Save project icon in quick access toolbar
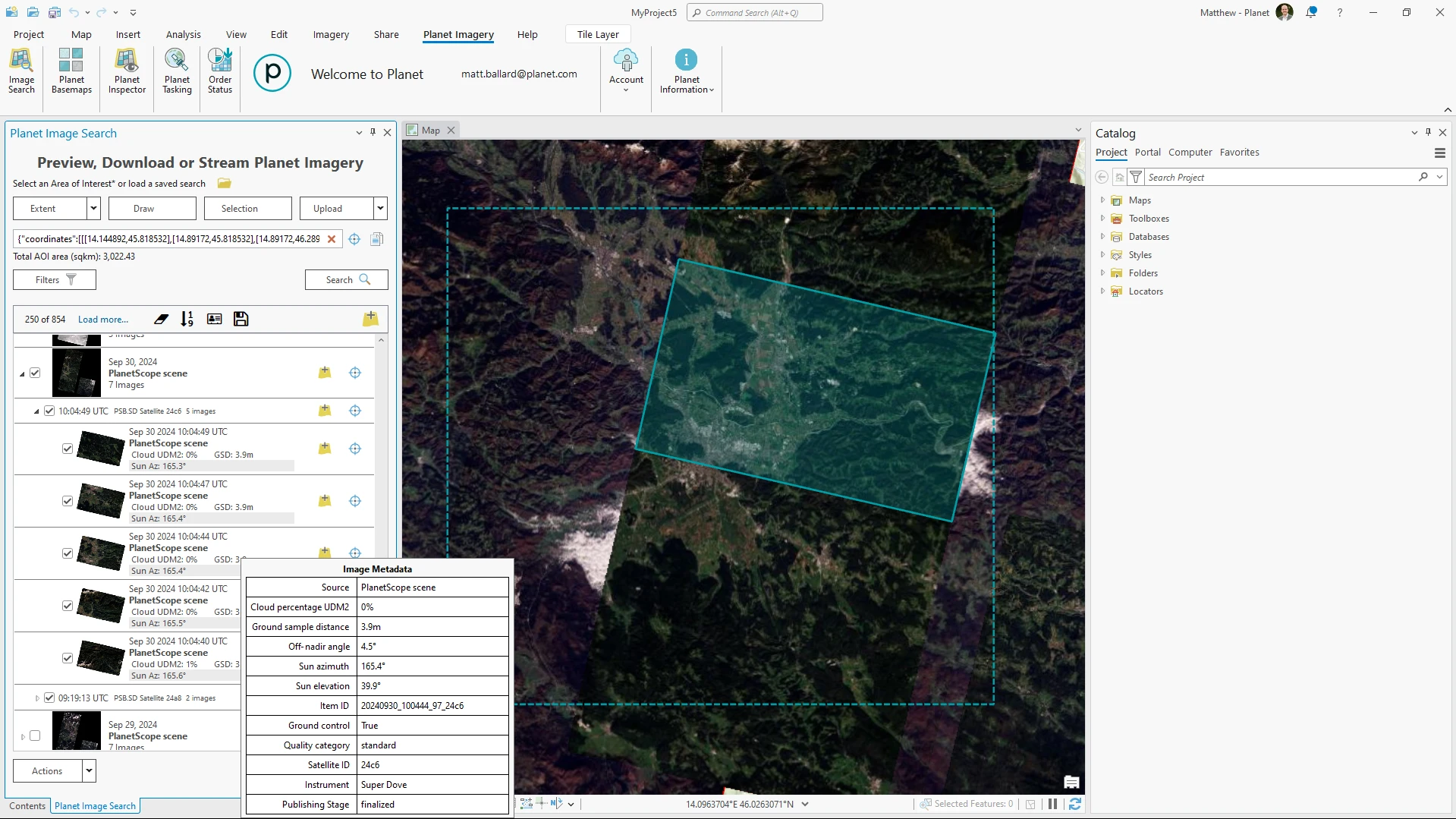 55,12
